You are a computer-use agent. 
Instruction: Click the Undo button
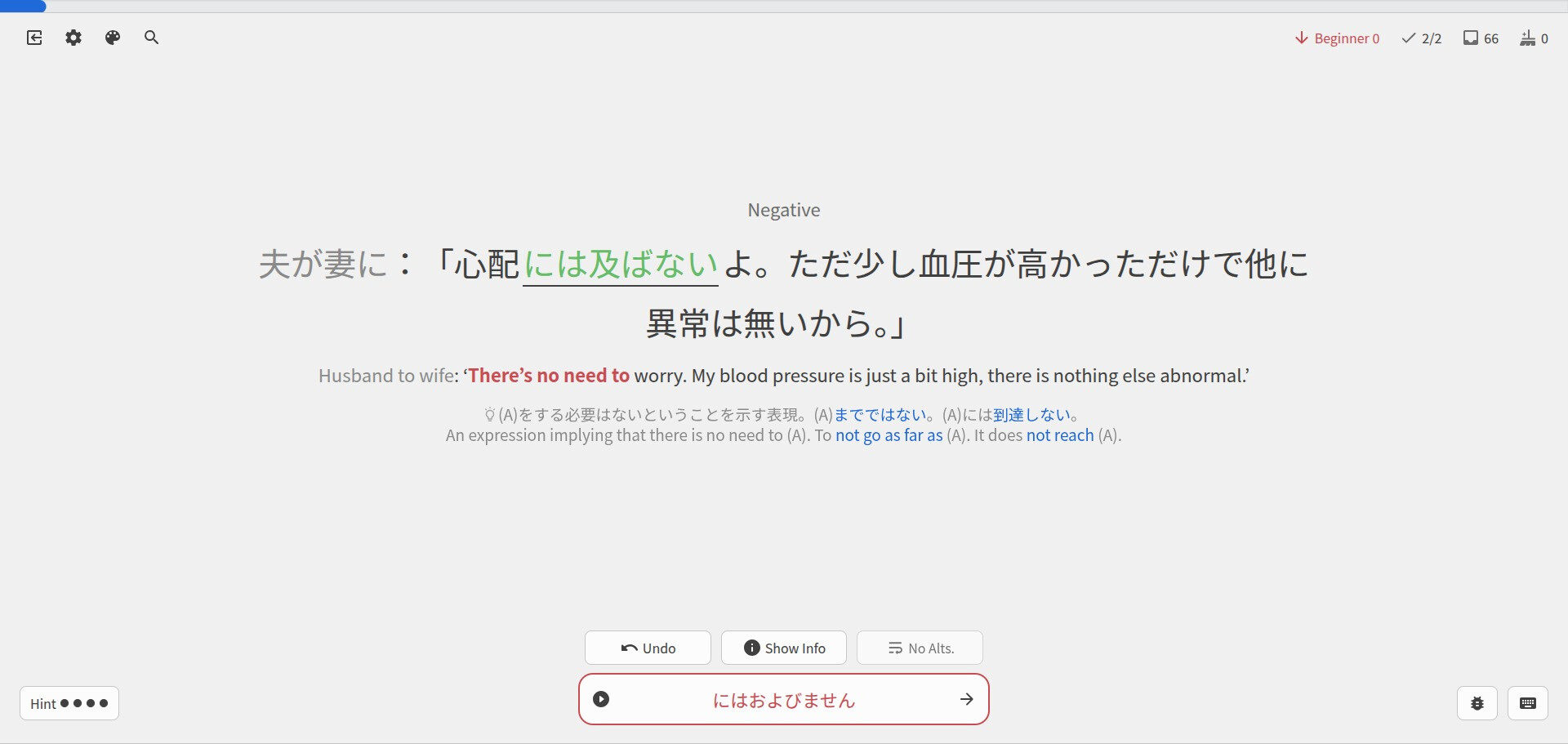pos(648,648)
